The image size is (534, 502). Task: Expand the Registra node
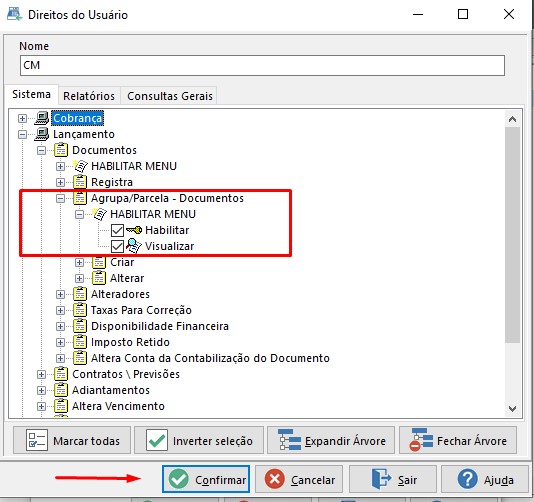click(60, 182)
